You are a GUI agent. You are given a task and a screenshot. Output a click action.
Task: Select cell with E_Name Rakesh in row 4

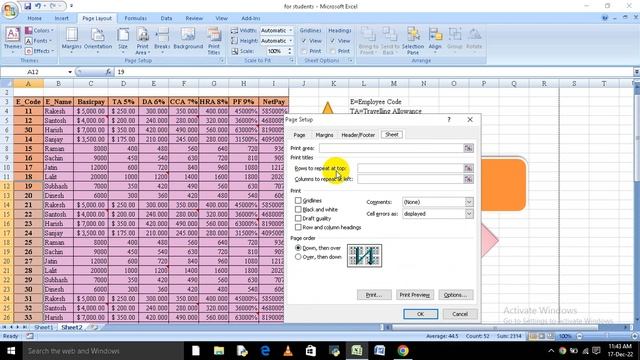click(x=58, y=111)
